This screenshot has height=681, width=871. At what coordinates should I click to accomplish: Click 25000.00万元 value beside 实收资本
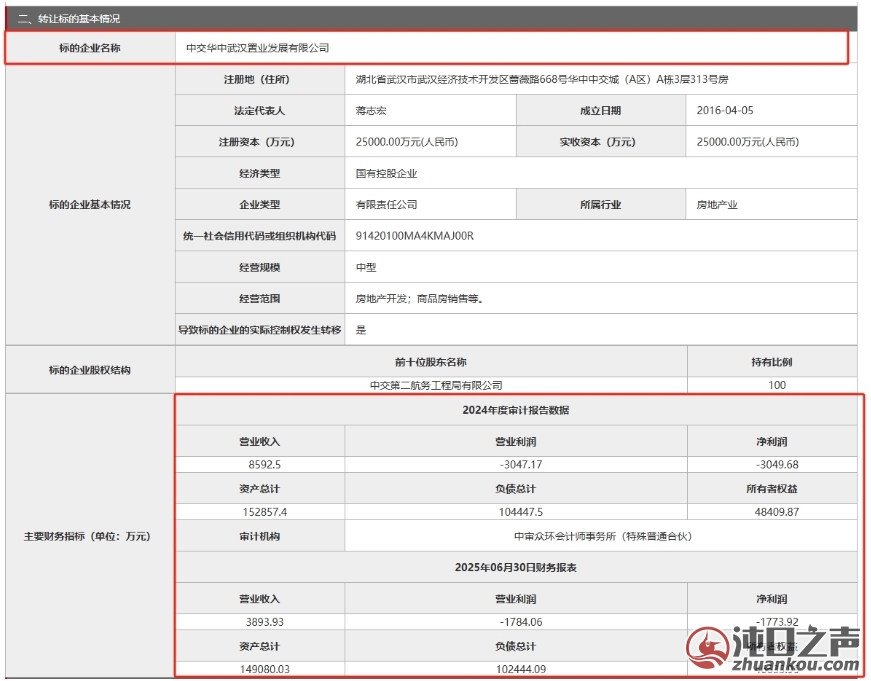pyautogui.click(x=748, y=142)
